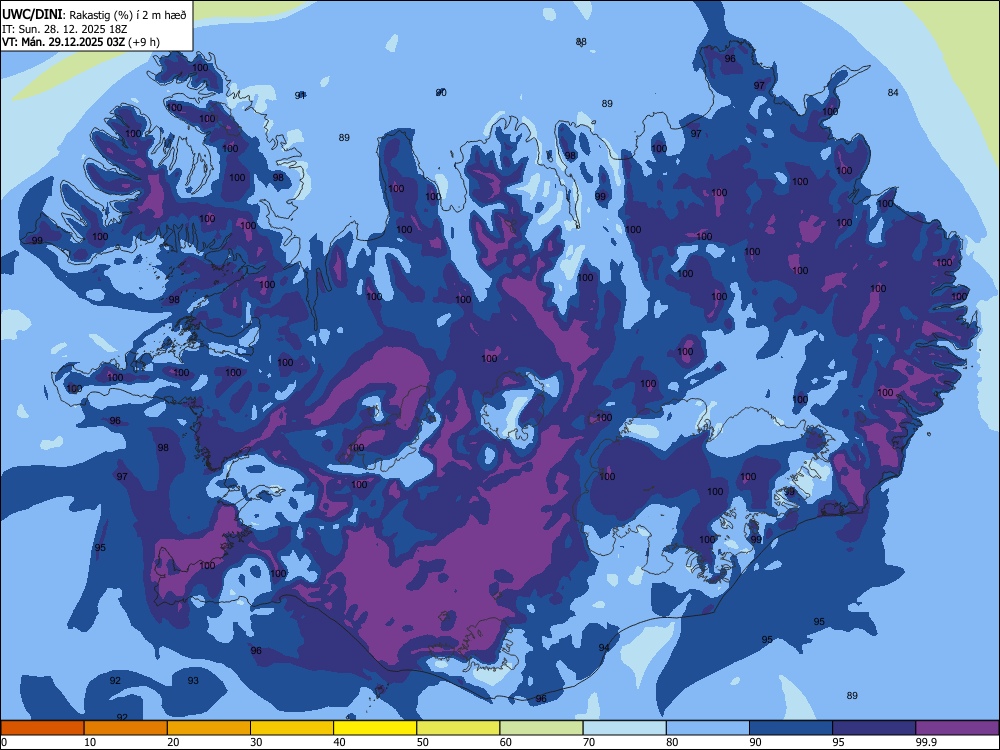This screenshot has height=750, width=1000.
Task: Click the legend scale label 0
Action: 4,742
